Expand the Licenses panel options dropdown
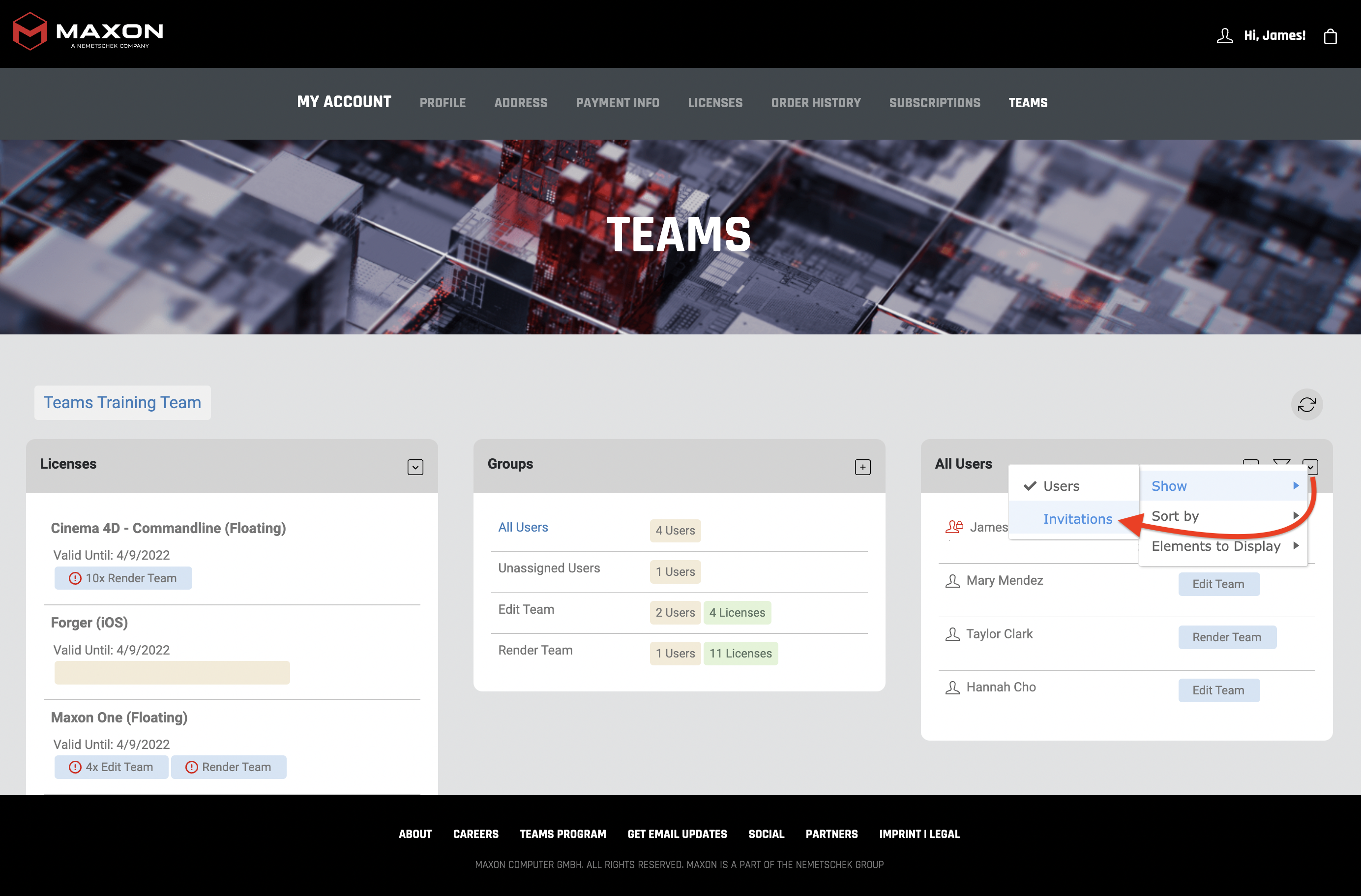 (x=415, y=467)
